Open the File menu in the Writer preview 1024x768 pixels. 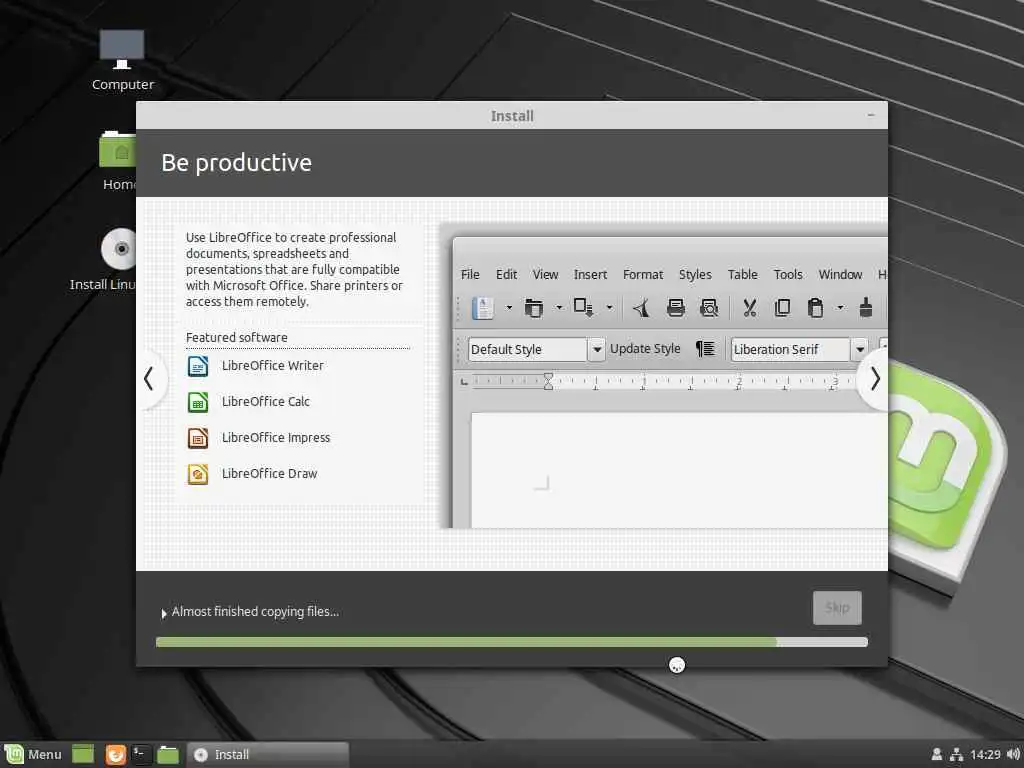pos(470,274)
